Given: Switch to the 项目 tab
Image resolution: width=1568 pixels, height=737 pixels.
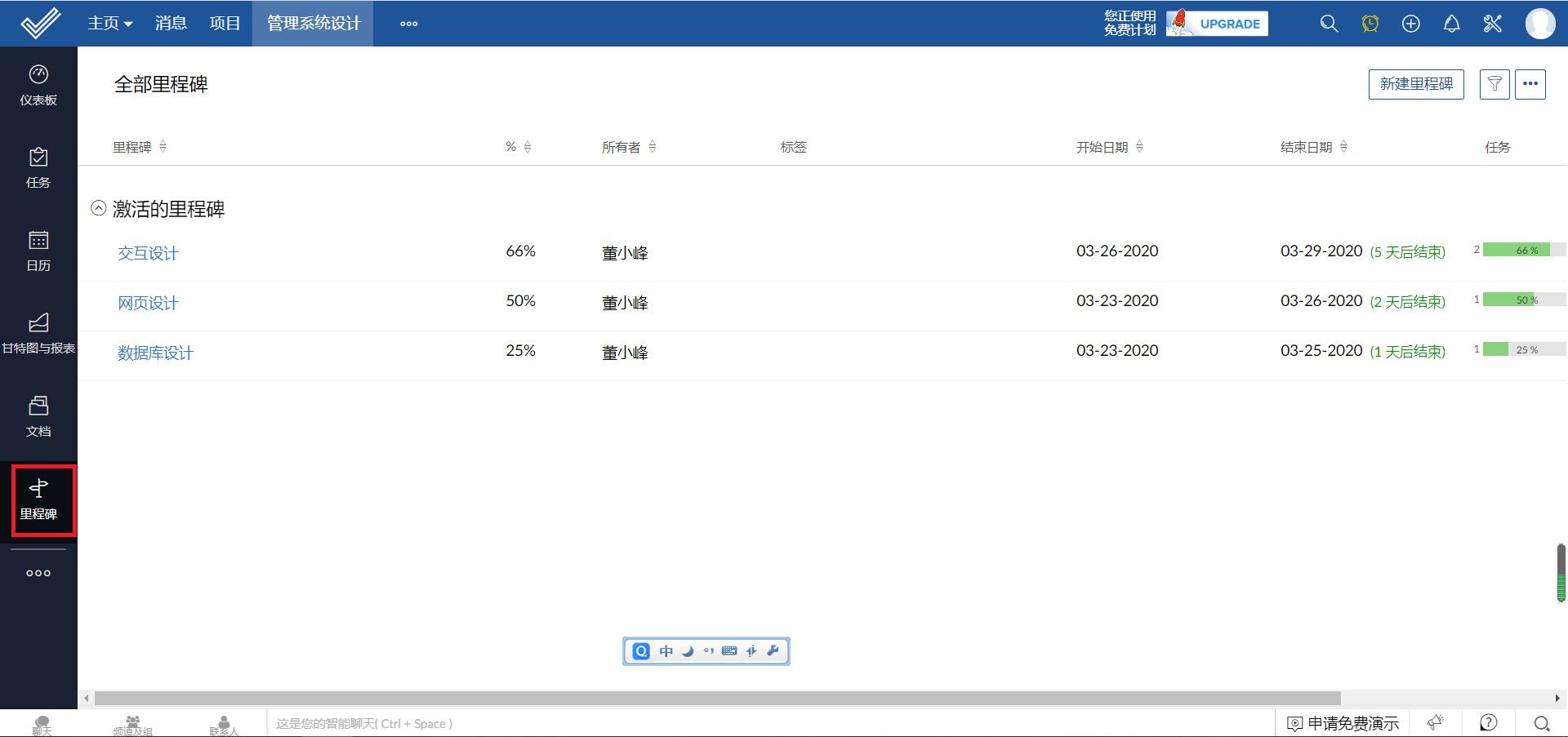Looking at the screenshot, I should point(225,24).
